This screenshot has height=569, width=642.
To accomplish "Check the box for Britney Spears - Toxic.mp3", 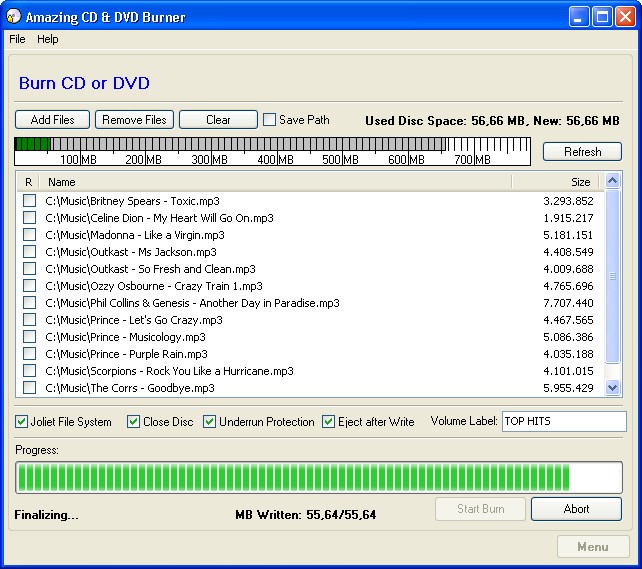I will [x=30, y=201].
